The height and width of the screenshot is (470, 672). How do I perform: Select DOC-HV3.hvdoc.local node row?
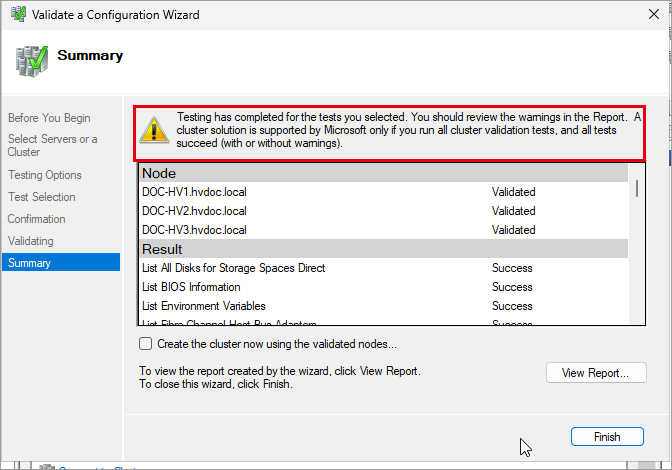[384, 230]
